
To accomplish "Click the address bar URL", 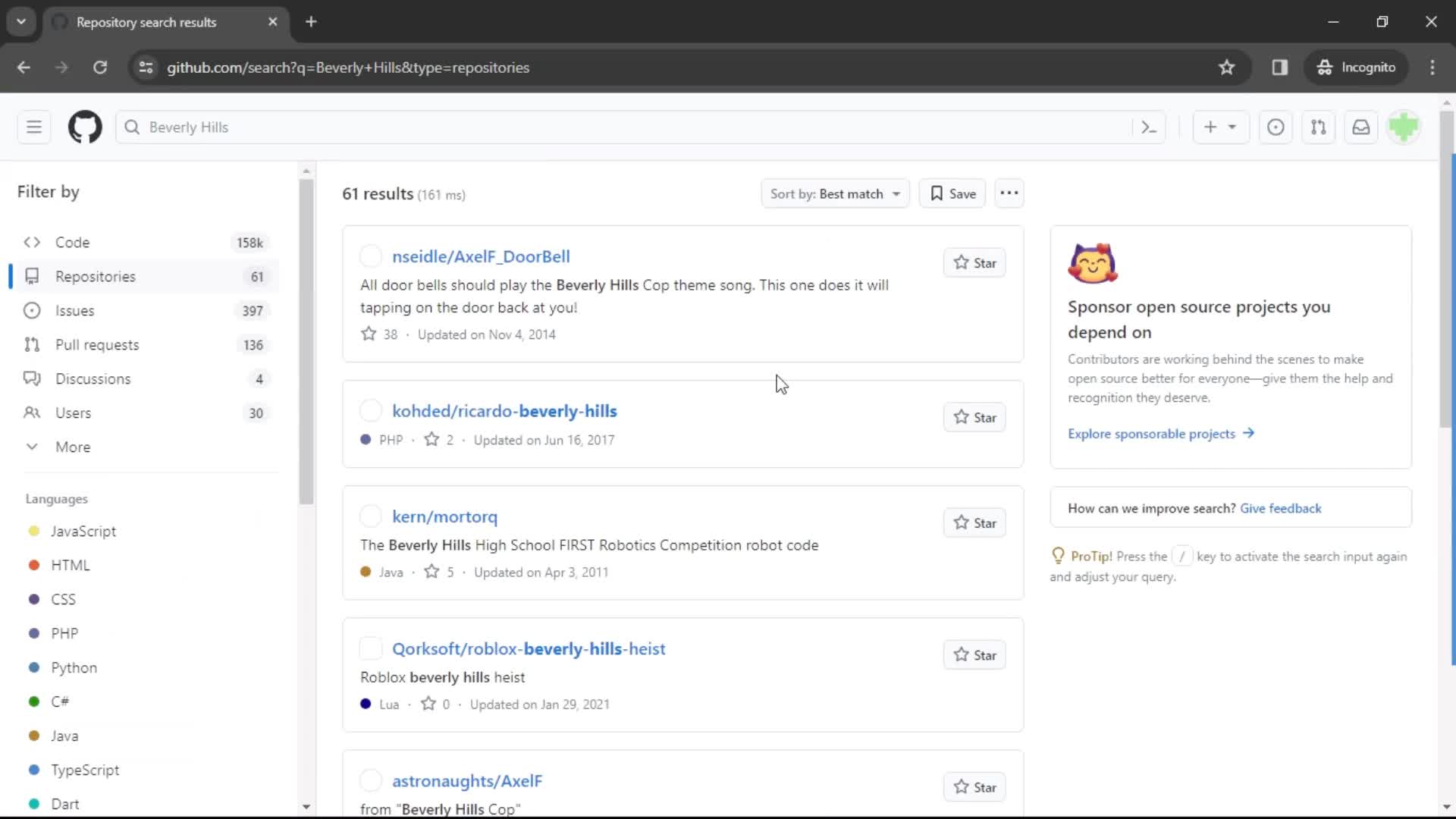I will coord(348,67).
